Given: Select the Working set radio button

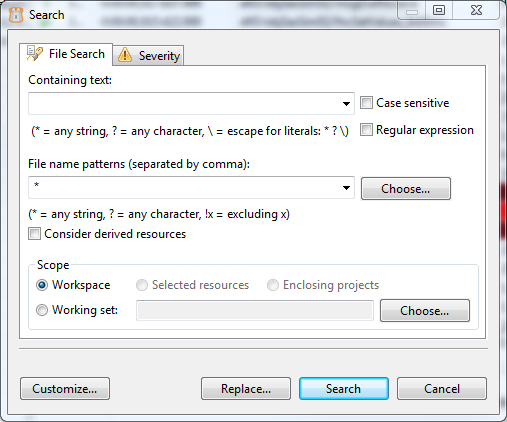Looking at the screenshot, I should tap(42, 310).
